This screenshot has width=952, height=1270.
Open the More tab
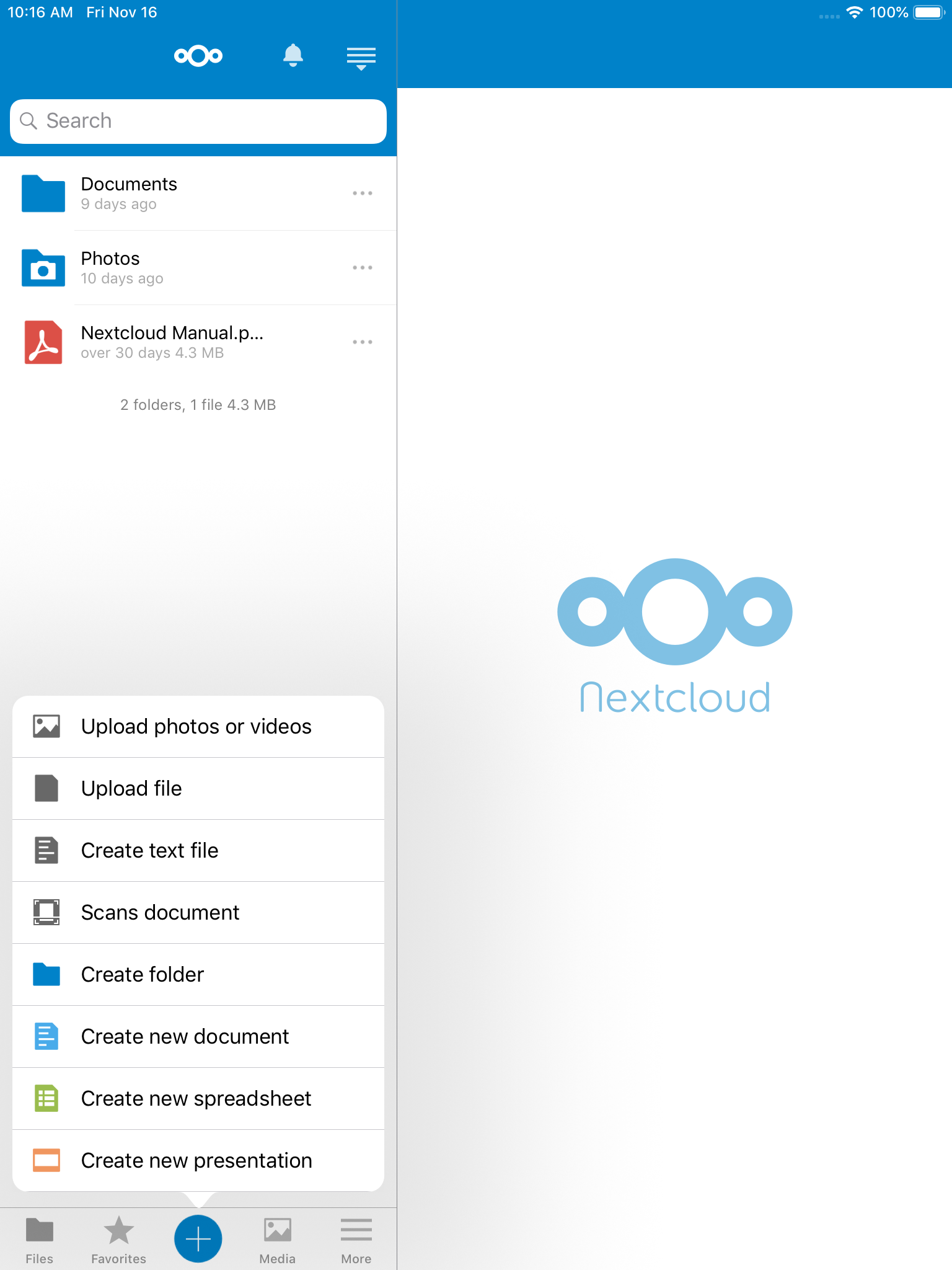tap(356, 1240)
